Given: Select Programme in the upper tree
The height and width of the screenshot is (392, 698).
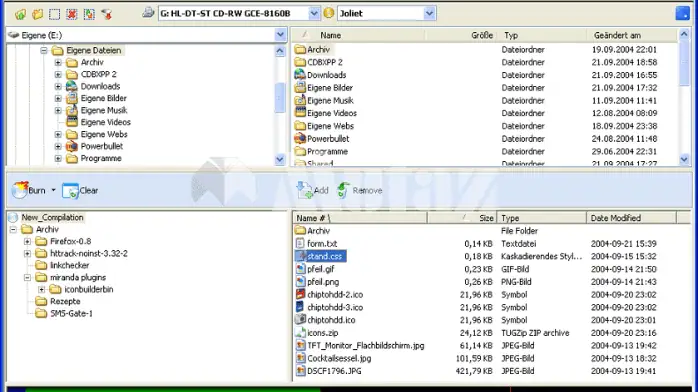Looking at the screenshot, I should 101,158.
